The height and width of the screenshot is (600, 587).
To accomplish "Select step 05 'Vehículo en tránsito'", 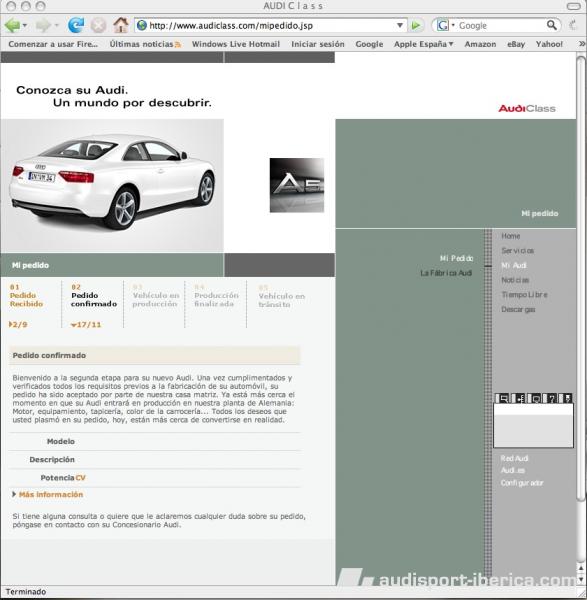I will pyautogui.click(x=281, y=296).
